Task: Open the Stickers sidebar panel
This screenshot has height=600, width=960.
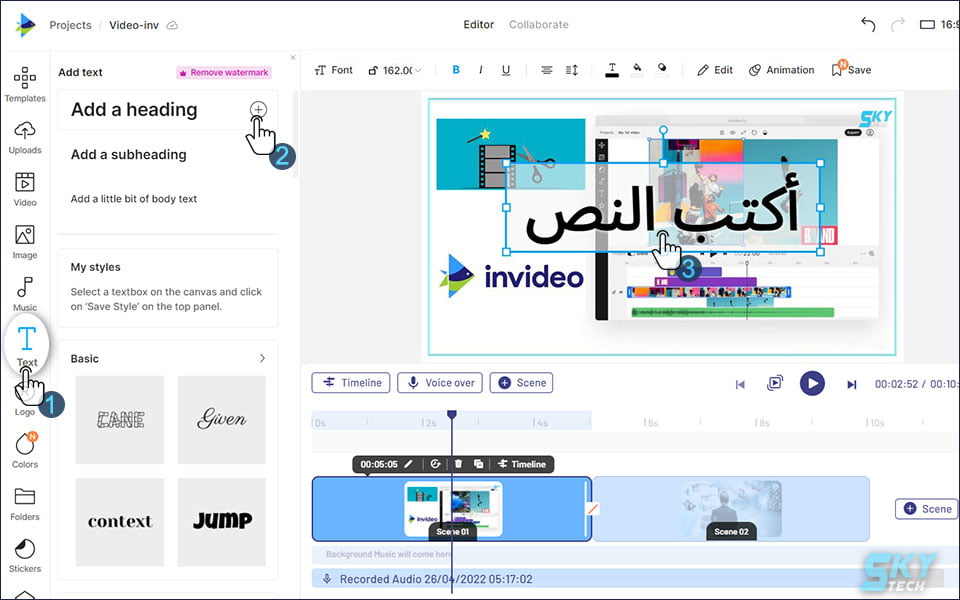Action: 24,556
